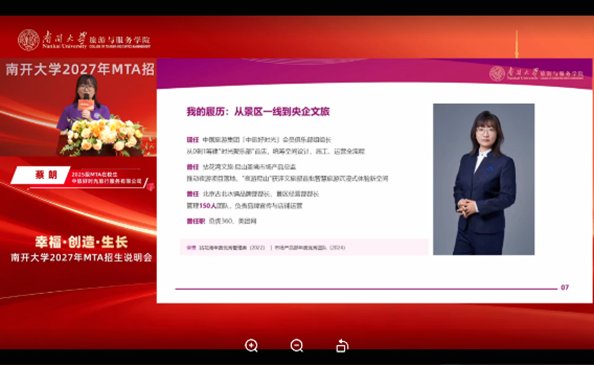Click the banner text 南开大学2027年MTA招
Viewport: 594px width, 365px height.
pos(80,69)
